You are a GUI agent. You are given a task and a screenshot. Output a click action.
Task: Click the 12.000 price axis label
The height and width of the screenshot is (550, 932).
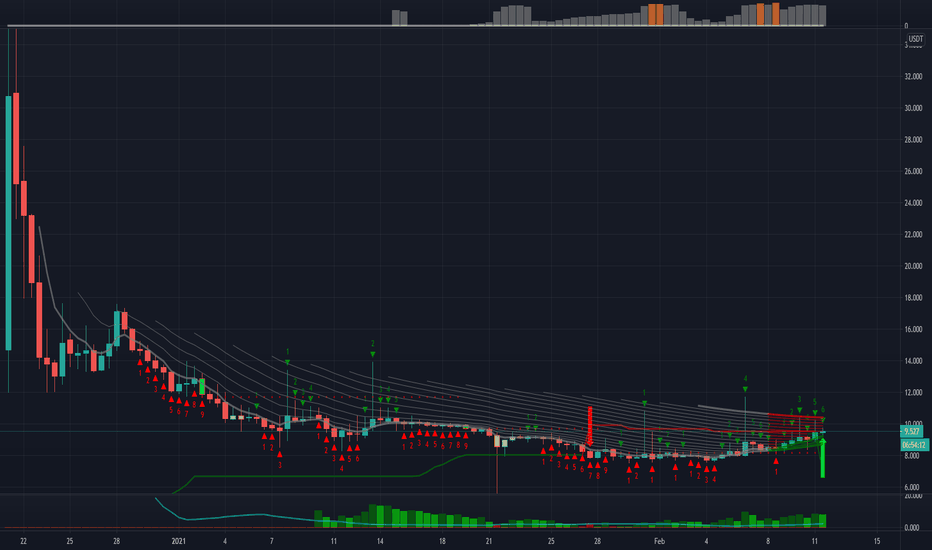coord(913,392)
